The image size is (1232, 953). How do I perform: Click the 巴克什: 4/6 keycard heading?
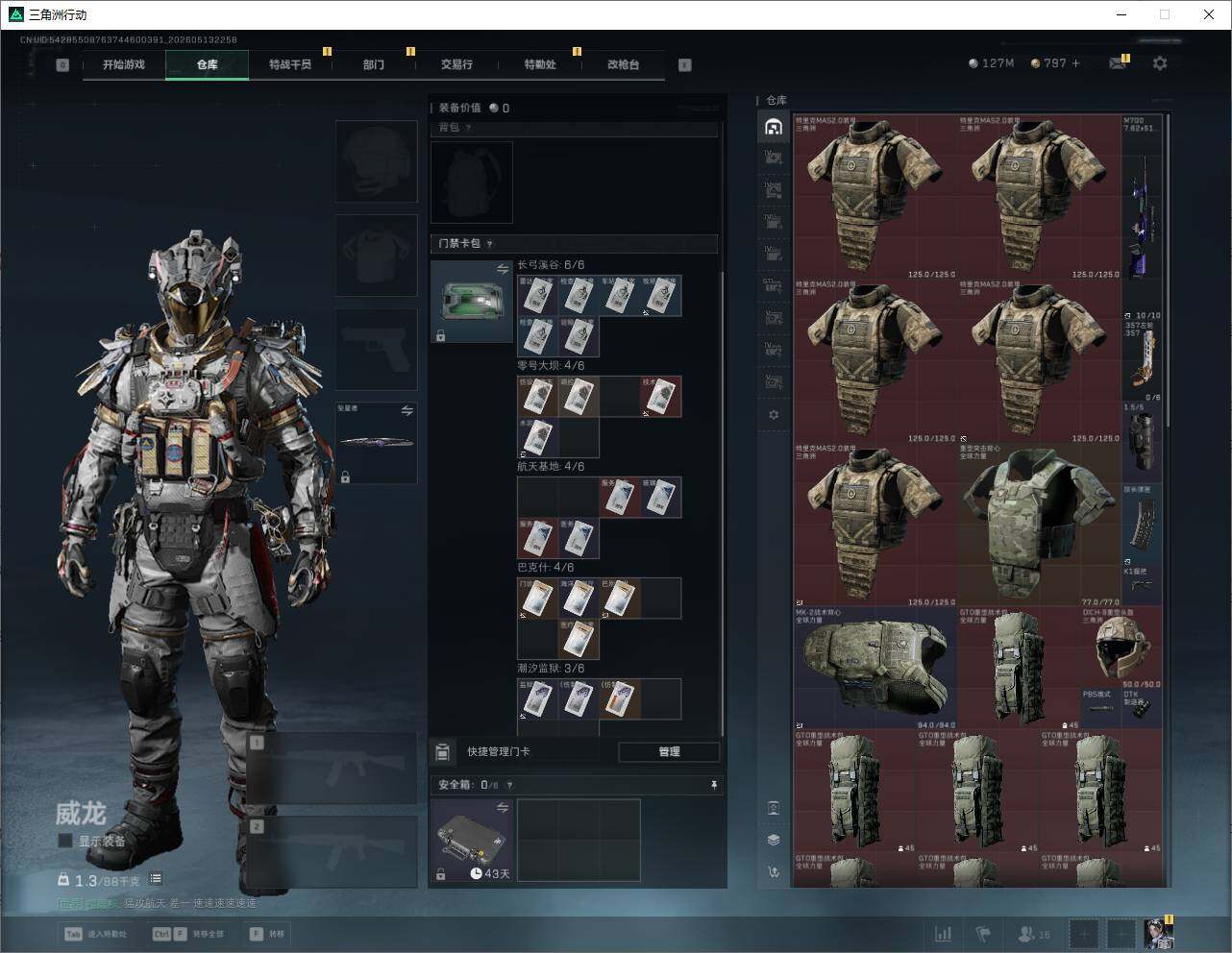tap(545, 568)
